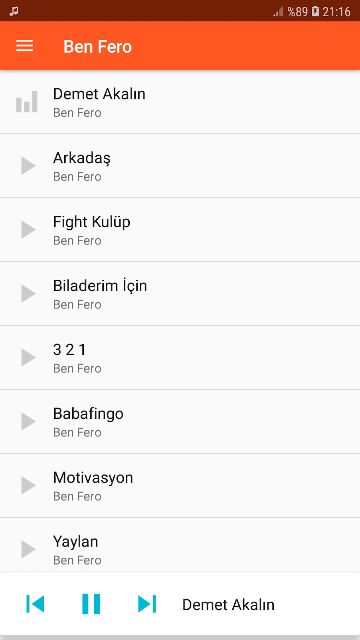360x640 pixels.
Task: Choose the Arkadaş song title
Action: tap(82, 158)
